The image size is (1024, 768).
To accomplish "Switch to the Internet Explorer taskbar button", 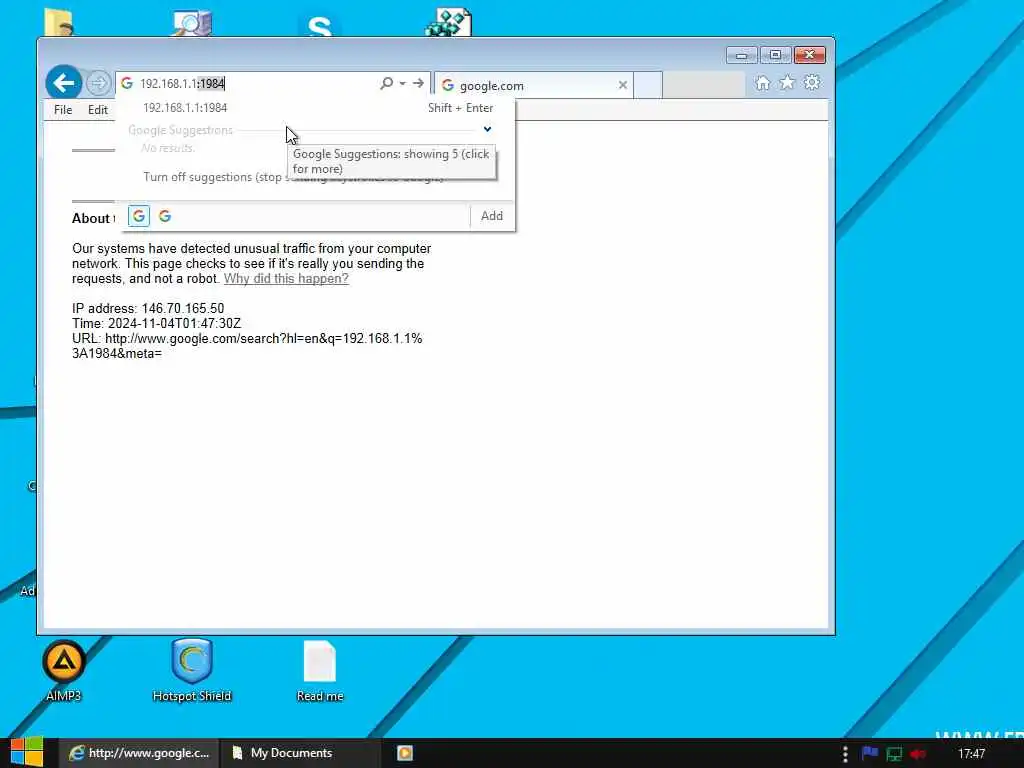I will pyautogui.click(x=139, y=753).
